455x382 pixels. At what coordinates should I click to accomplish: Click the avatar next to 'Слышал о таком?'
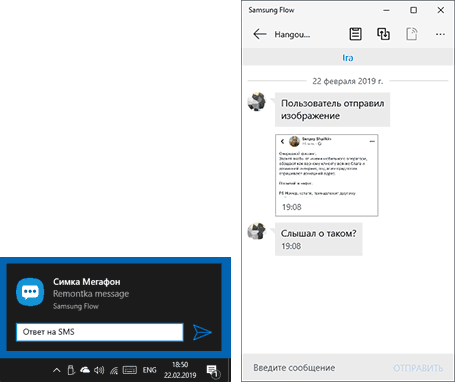coord(256,231)
